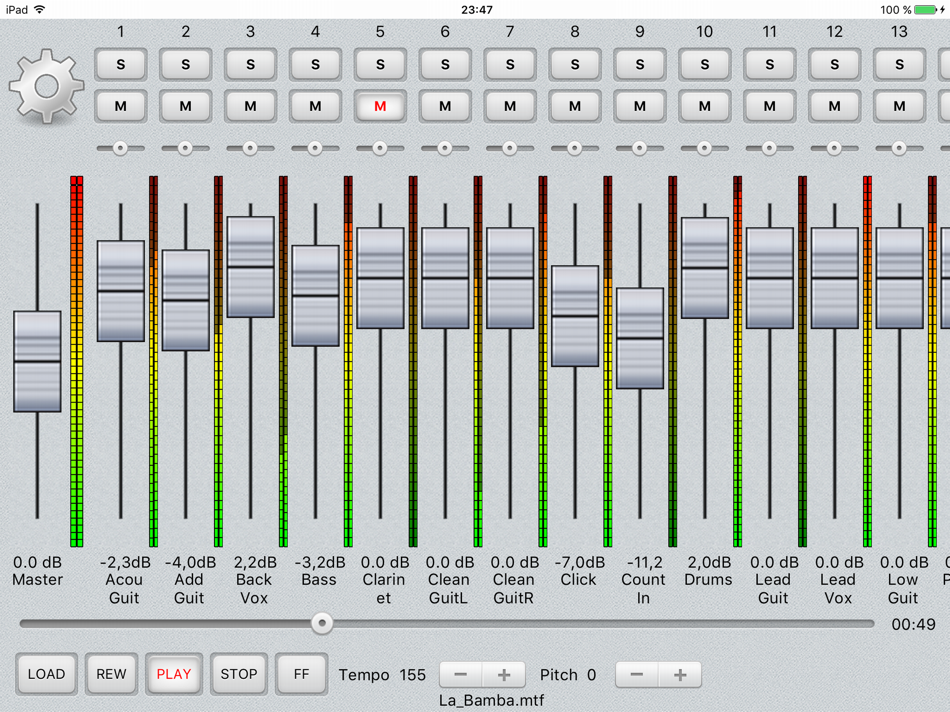Click the Lead Vox fader handle
Screen dimensions: 950x712
coord(834,278)
